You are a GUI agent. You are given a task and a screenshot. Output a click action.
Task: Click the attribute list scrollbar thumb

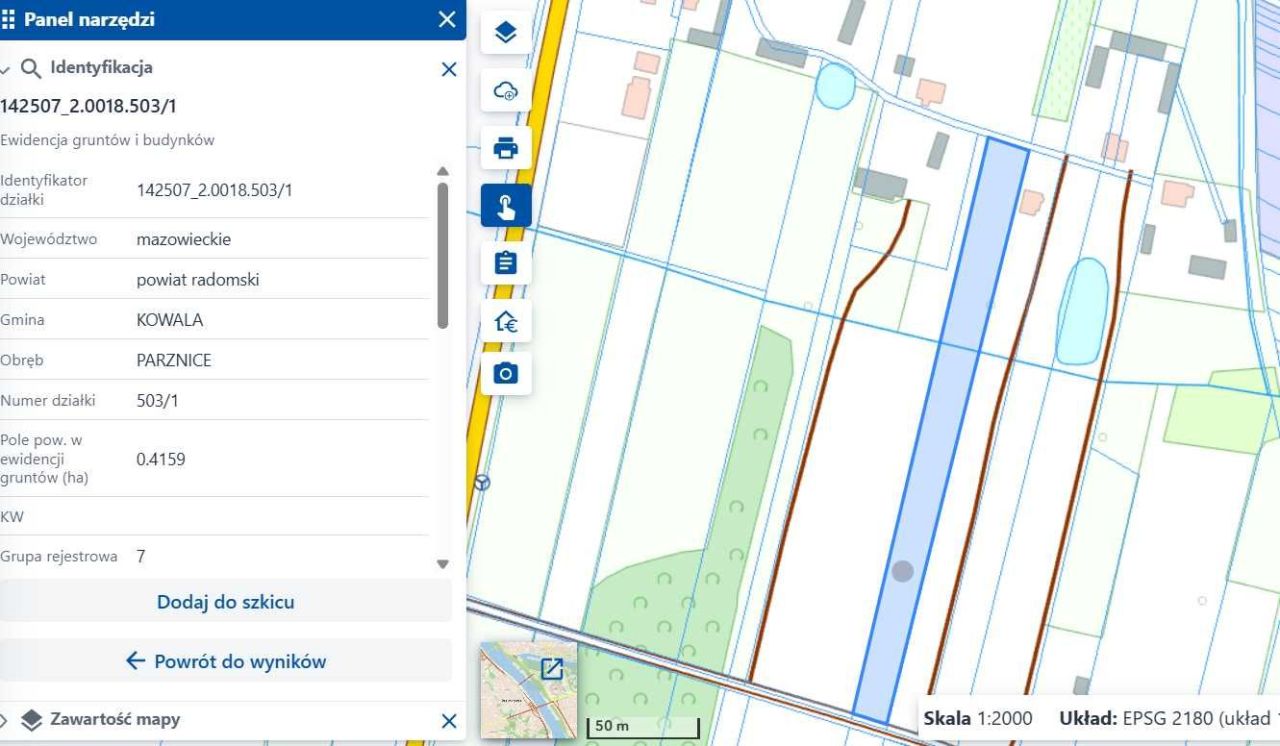coord(443,255)
